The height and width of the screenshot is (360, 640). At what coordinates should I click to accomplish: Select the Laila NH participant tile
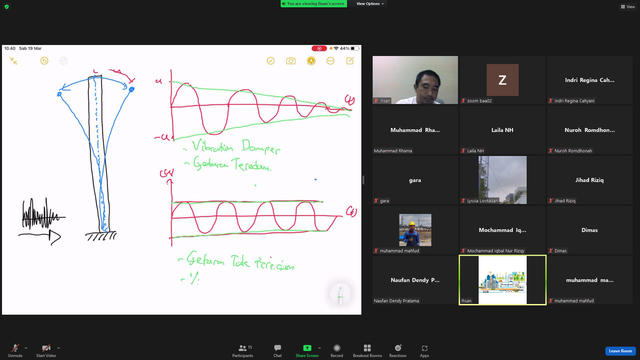pyautogui.click(x=502, y=130)
